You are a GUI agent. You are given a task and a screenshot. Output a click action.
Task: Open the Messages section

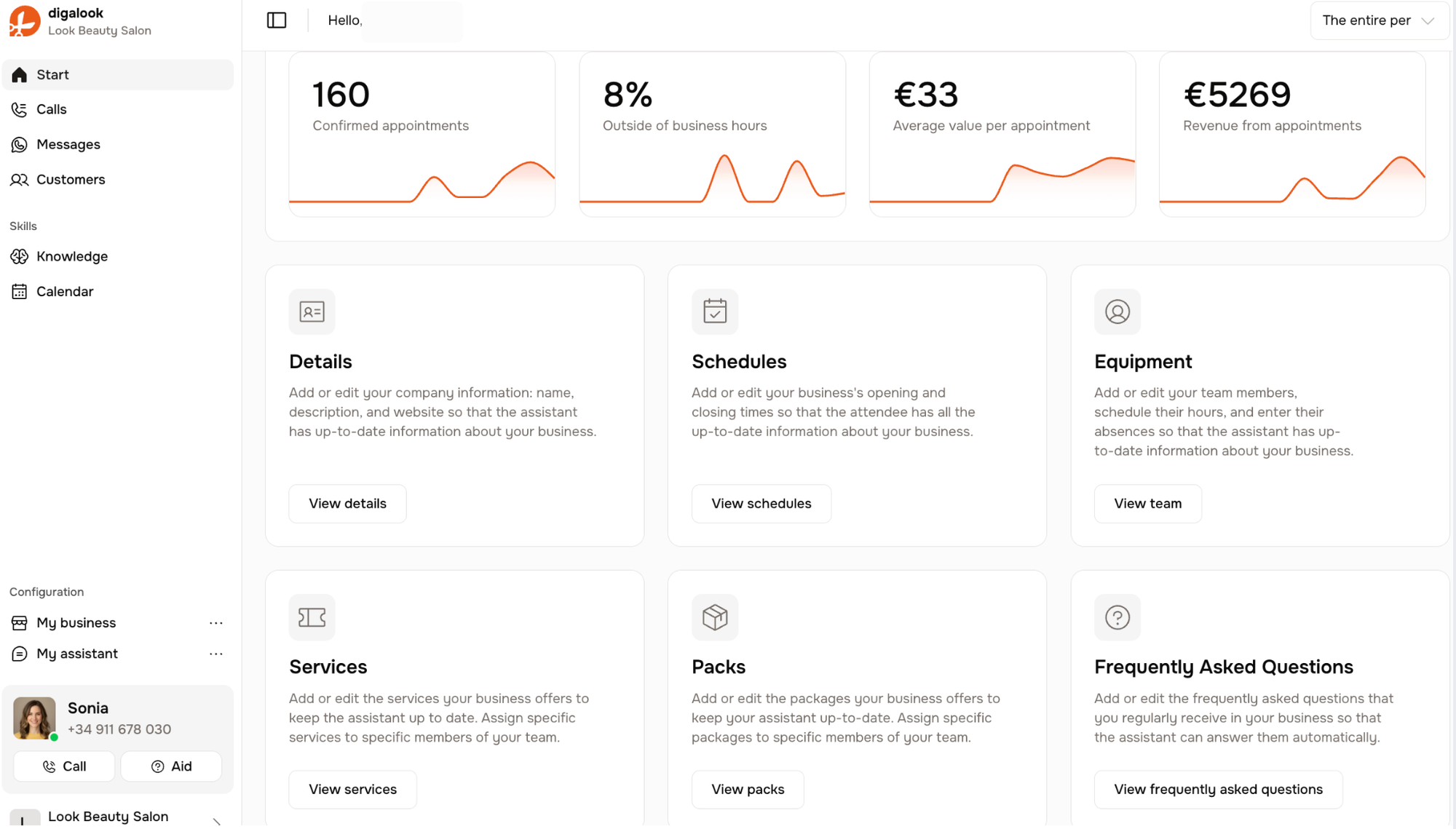click(x=68, y=144)
